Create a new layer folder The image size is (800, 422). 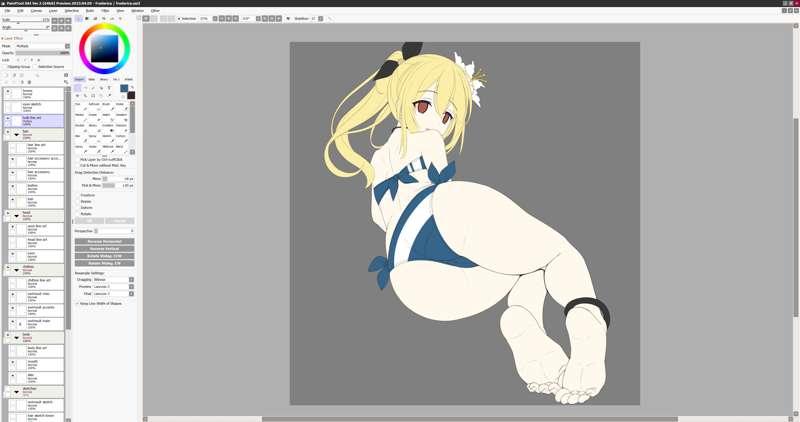point(21,75)
